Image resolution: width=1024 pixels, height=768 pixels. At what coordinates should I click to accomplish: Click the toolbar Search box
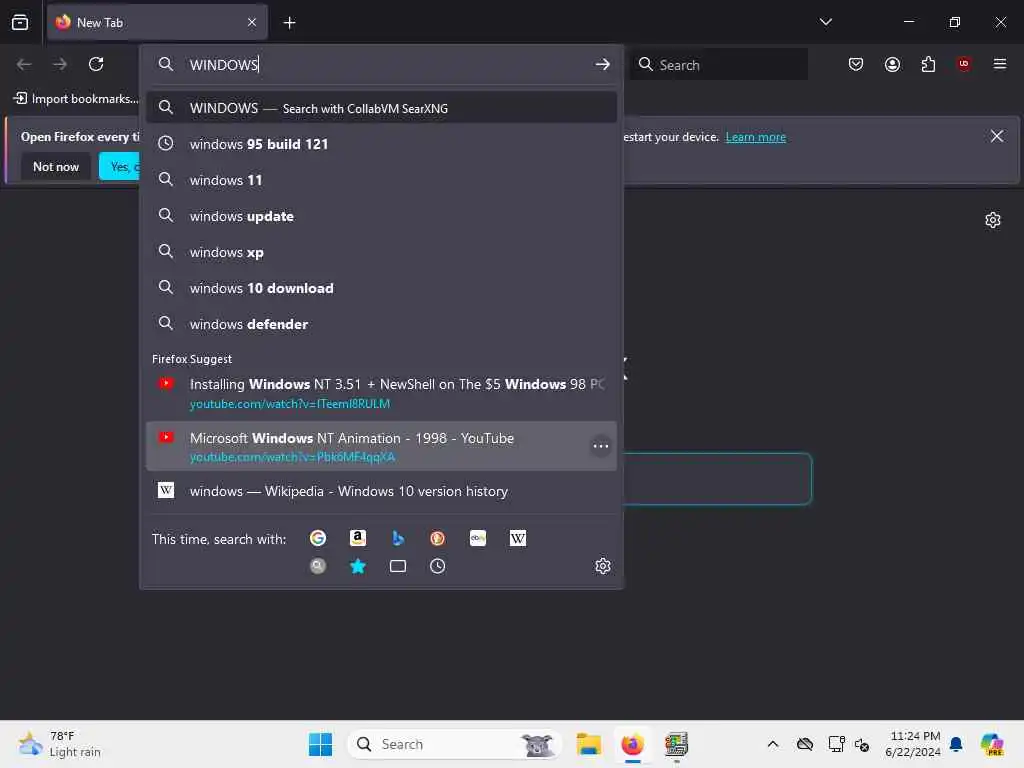click(x=718, y=64)
